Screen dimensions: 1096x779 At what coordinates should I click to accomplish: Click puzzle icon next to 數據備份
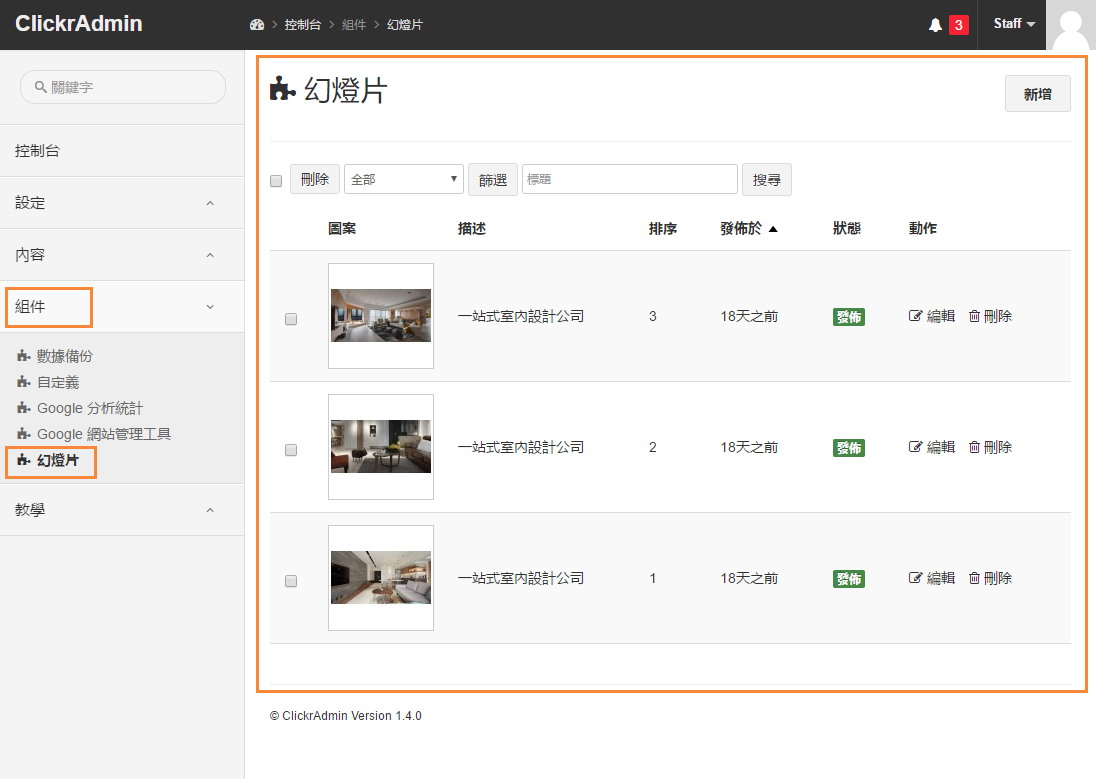click(24, 356)
